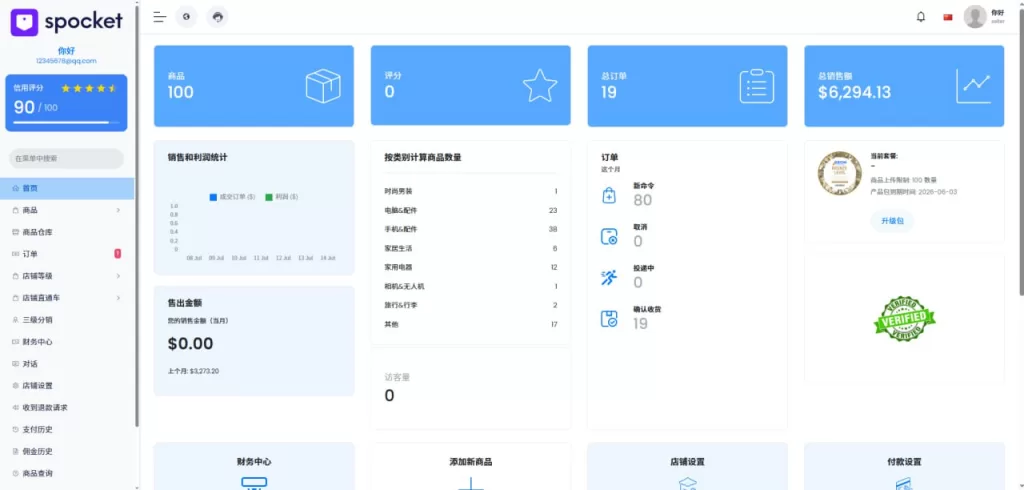Click the 新命令 order bag icon

click(x=609, y=195)
